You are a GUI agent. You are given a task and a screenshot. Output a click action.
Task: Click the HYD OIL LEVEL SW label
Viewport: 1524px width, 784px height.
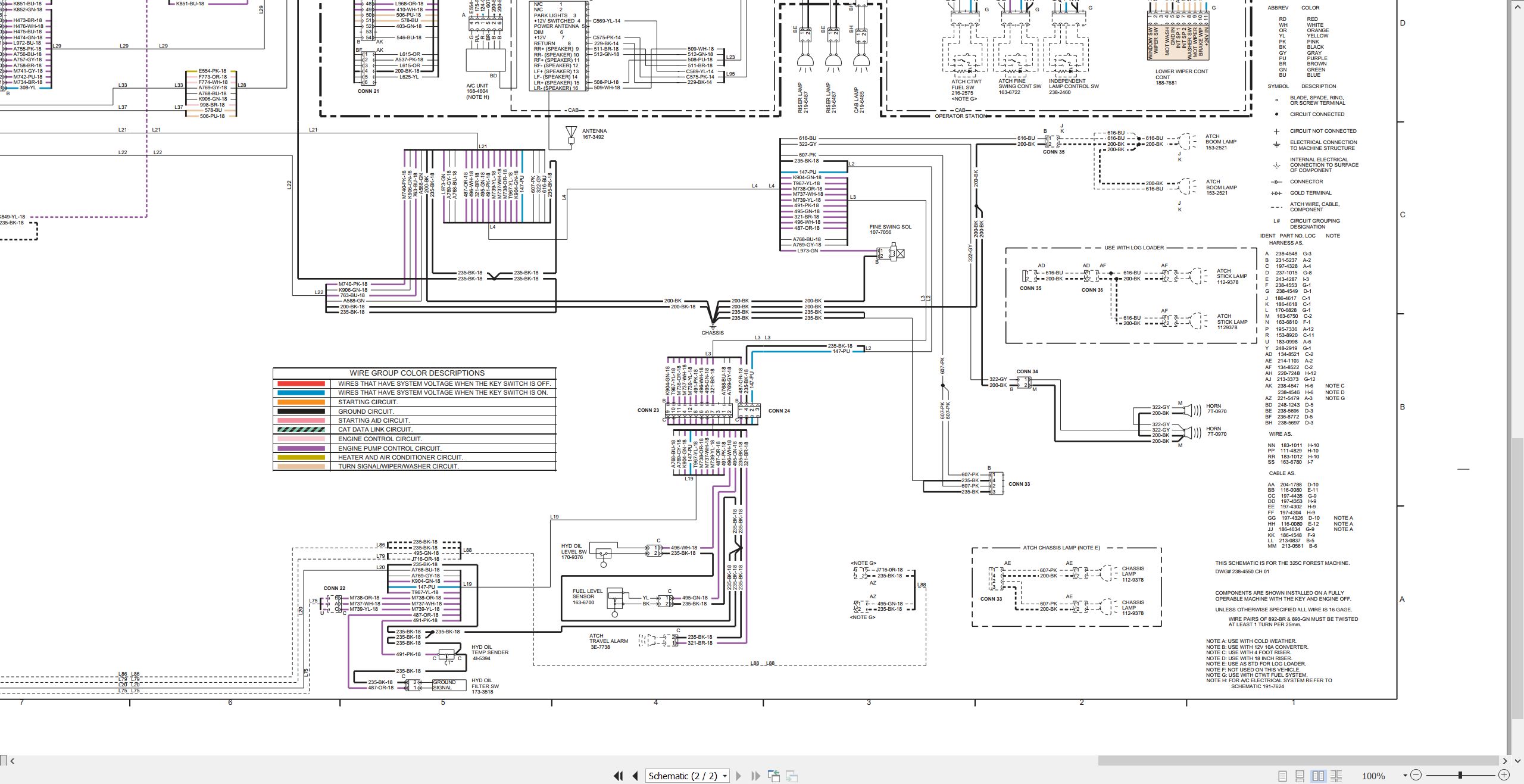click(x=574, y=551)
